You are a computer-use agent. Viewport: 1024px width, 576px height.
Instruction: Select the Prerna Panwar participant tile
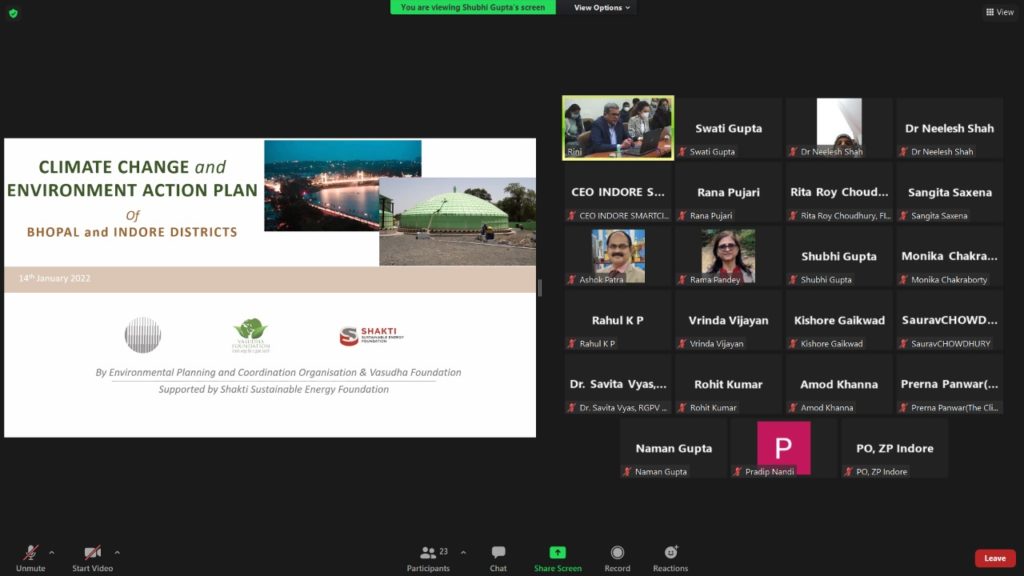pyautogui.click(x=950, y=384)
